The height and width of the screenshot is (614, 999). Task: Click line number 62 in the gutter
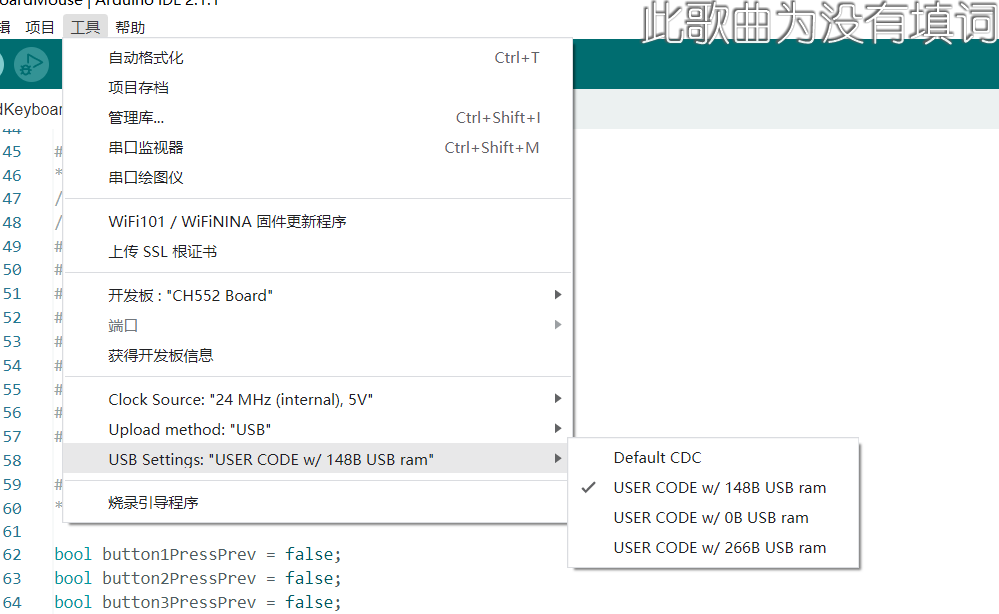pos(12,555)
